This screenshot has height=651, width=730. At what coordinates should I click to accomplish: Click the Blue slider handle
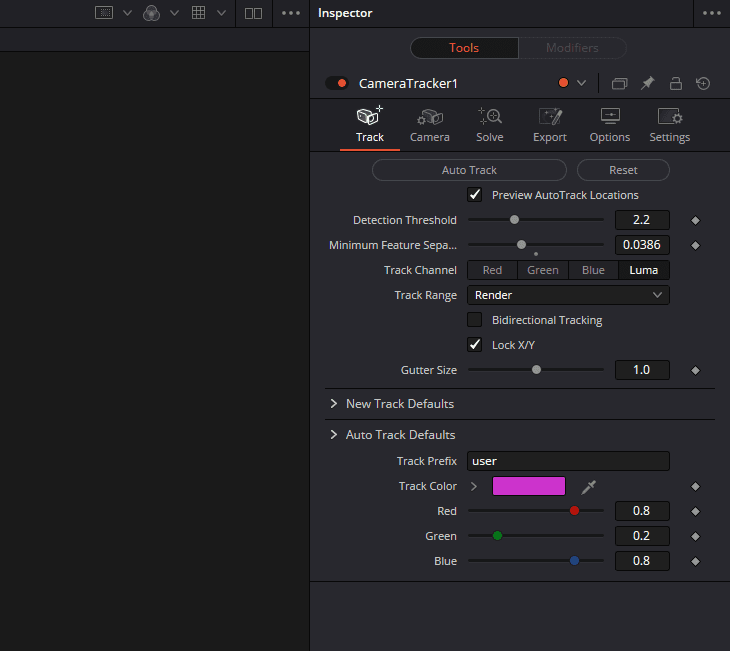click(575, 561)
